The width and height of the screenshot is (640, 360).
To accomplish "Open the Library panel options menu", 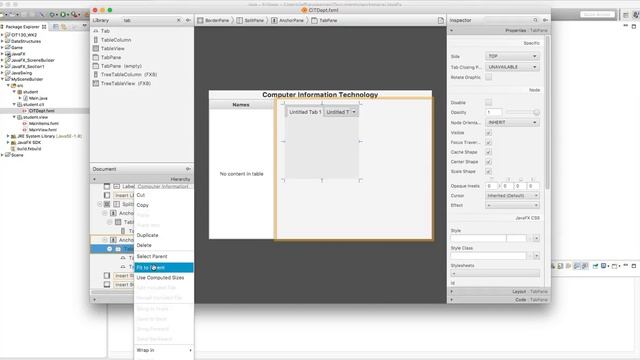I will click(x=188, y=20).
